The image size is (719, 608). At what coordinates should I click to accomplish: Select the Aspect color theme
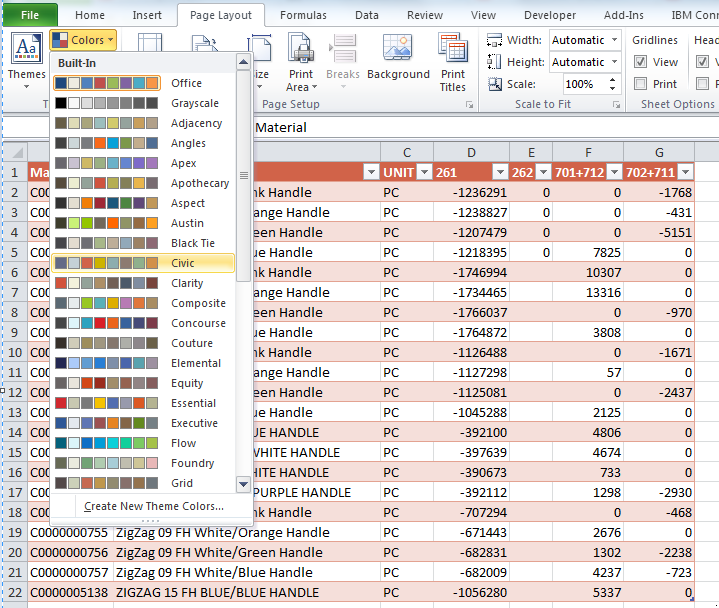[144, 203]
